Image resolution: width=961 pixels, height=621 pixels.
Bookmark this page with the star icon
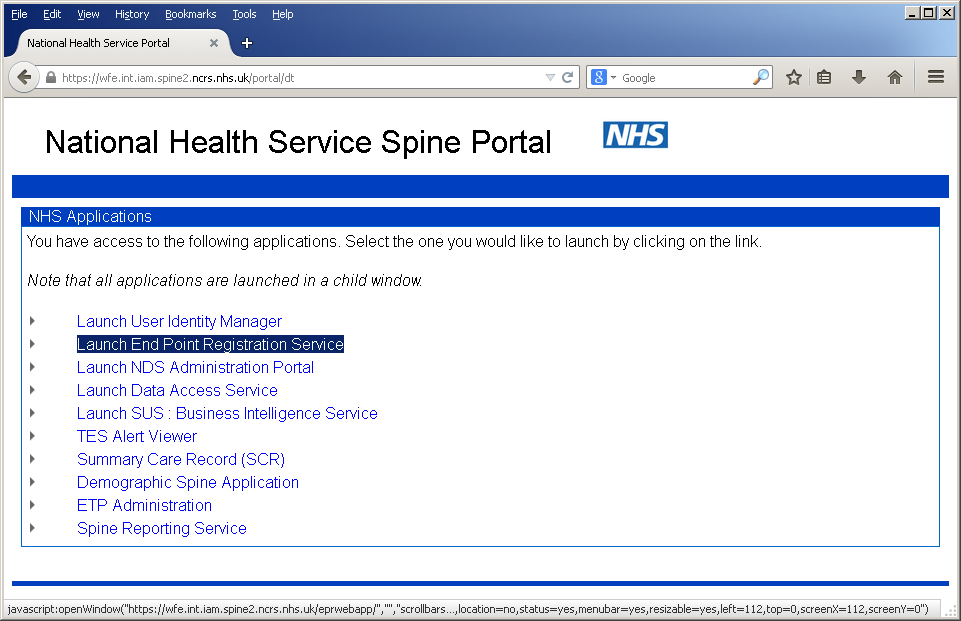pyautogui.click(x=794, y=77)
